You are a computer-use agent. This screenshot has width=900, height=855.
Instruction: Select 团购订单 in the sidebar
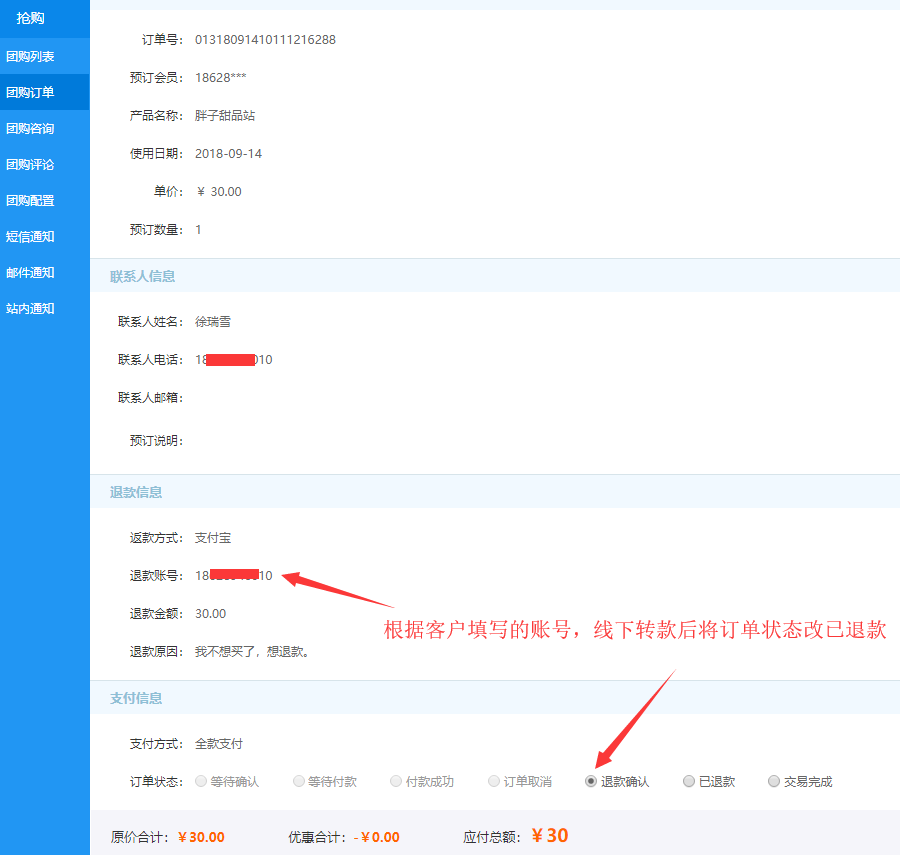tap(31, 92)
